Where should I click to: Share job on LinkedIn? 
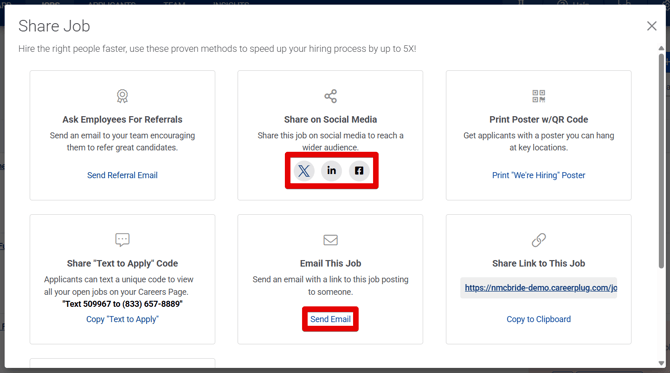coord(332,171)
